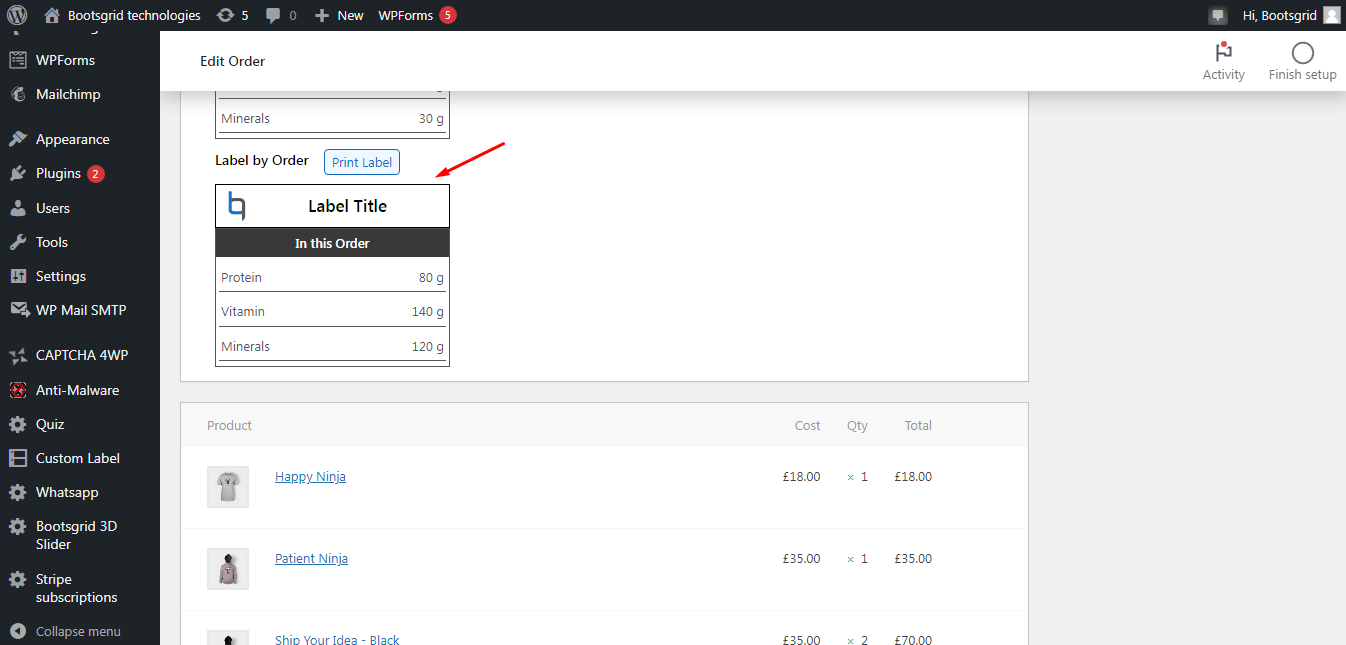Click the Appearance paintbrush icon
Image resolution: width=1346 pixels, height=645 pixels.
(18, 139)
